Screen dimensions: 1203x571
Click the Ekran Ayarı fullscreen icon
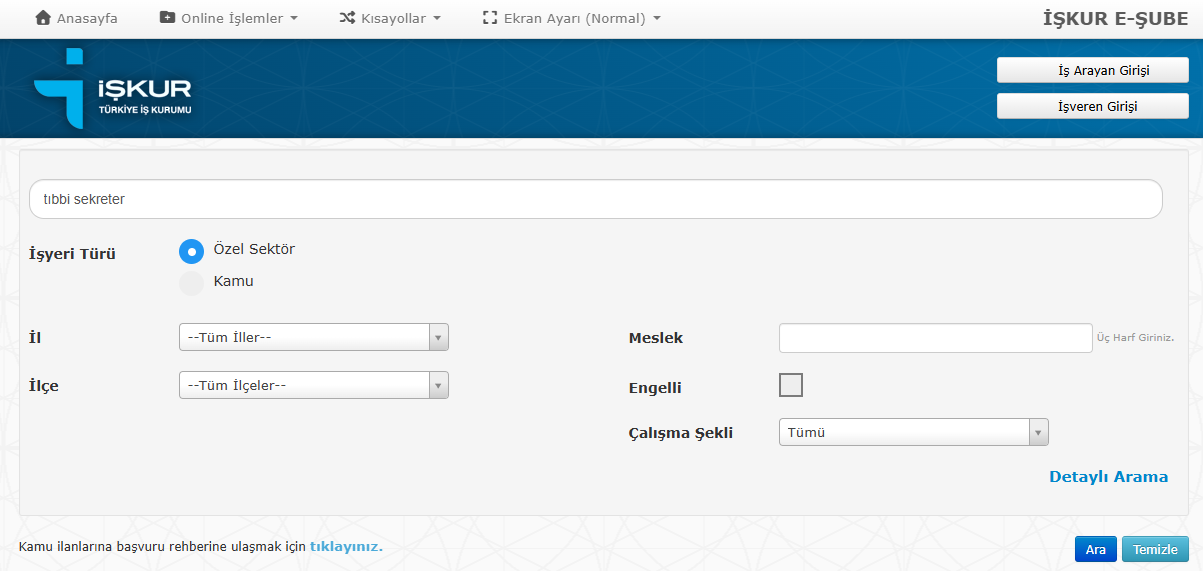click(x=490, y=18)
